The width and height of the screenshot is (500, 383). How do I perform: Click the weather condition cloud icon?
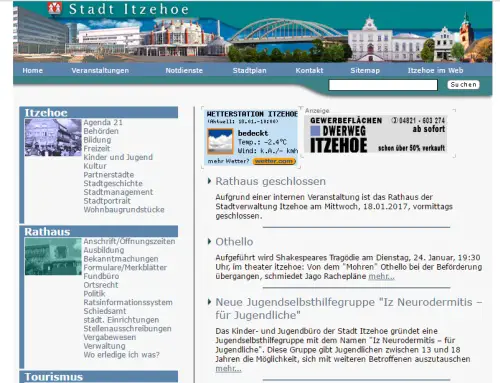point(220,142)
